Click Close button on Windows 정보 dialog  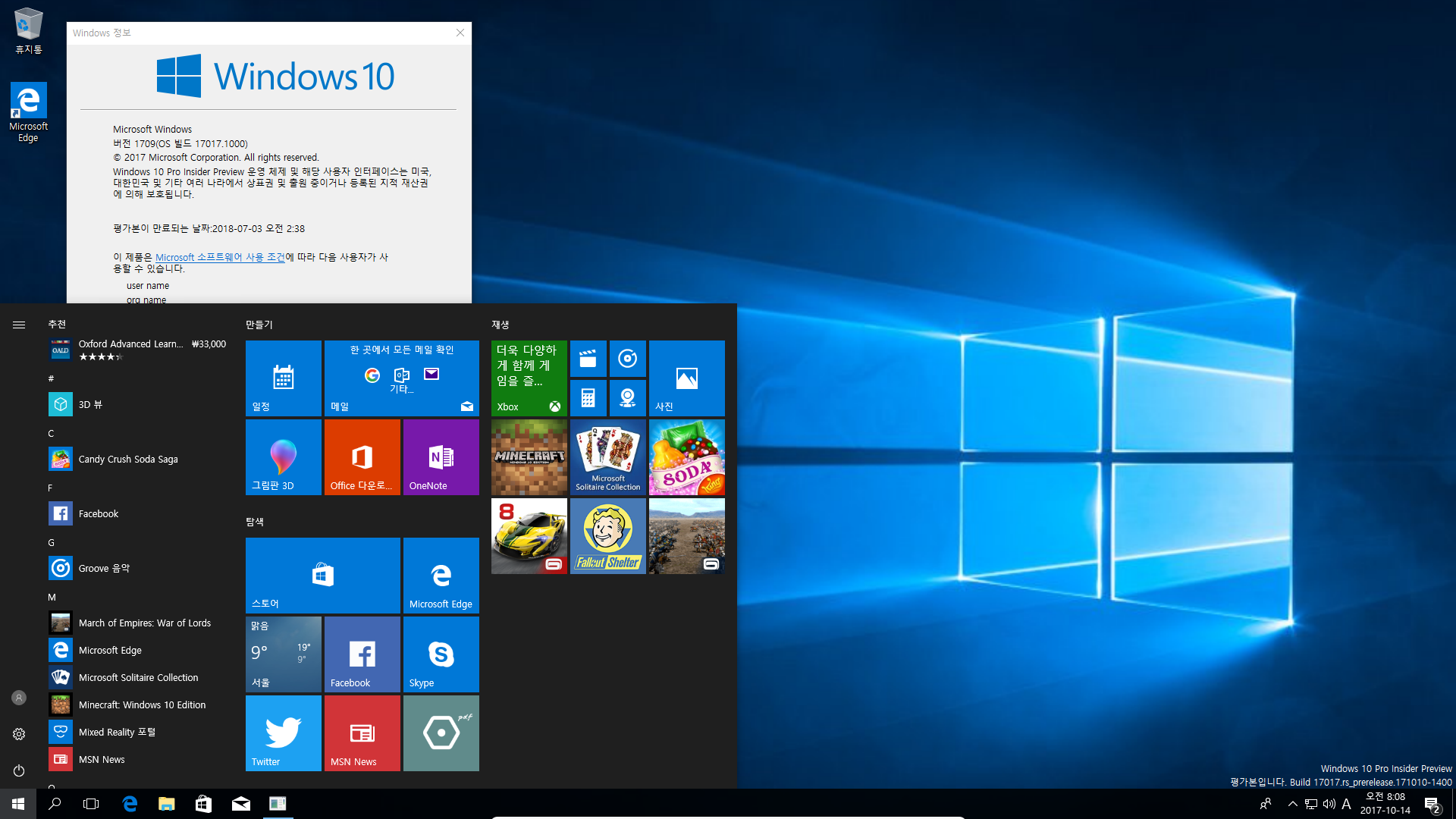[x=460, y=33]
